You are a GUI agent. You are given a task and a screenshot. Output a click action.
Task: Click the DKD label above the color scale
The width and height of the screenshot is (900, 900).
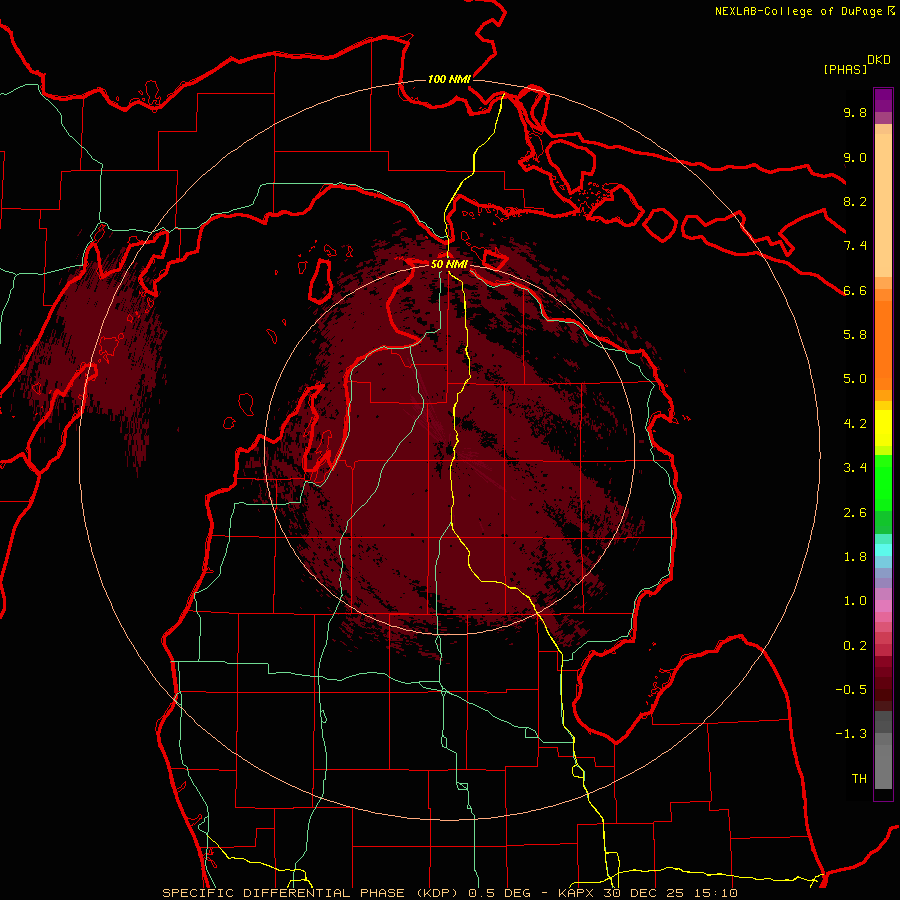tap(879, 60)
